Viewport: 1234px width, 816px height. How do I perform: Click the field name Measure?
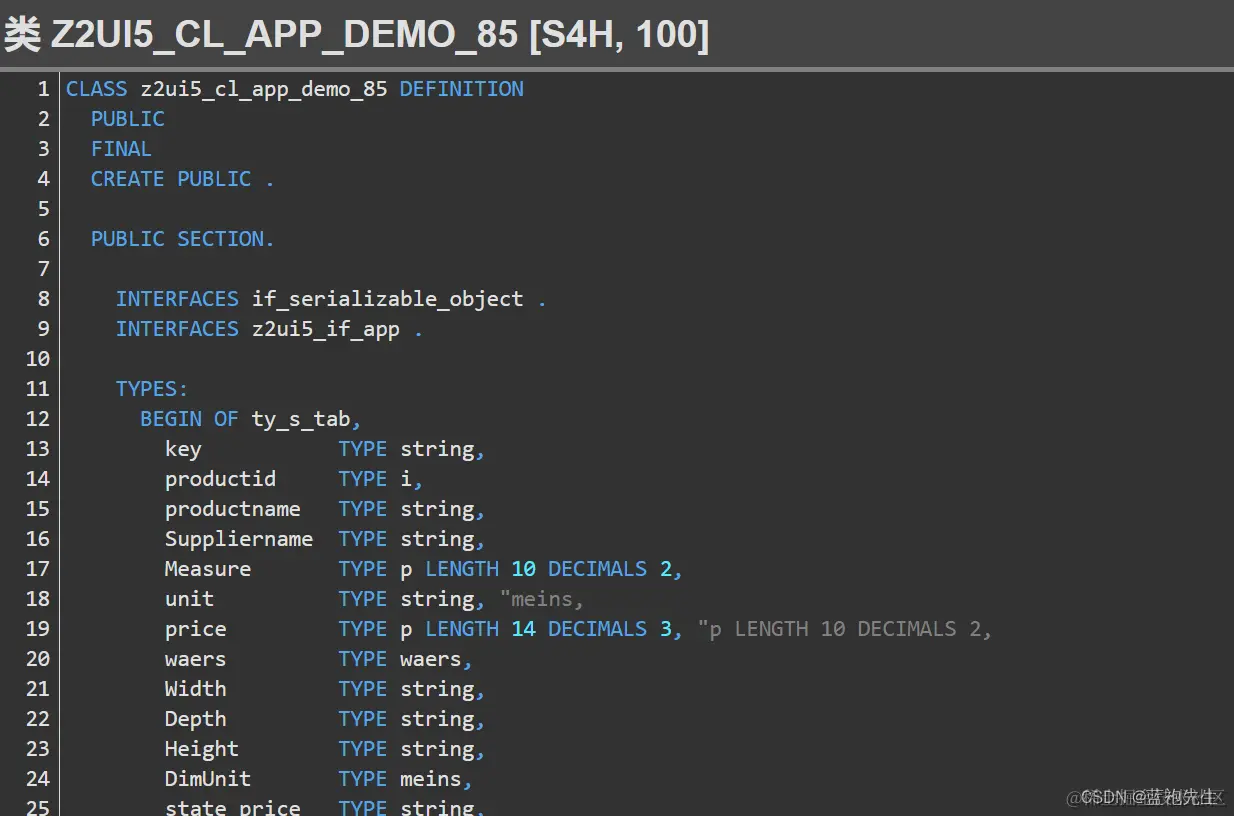(208, 569)
